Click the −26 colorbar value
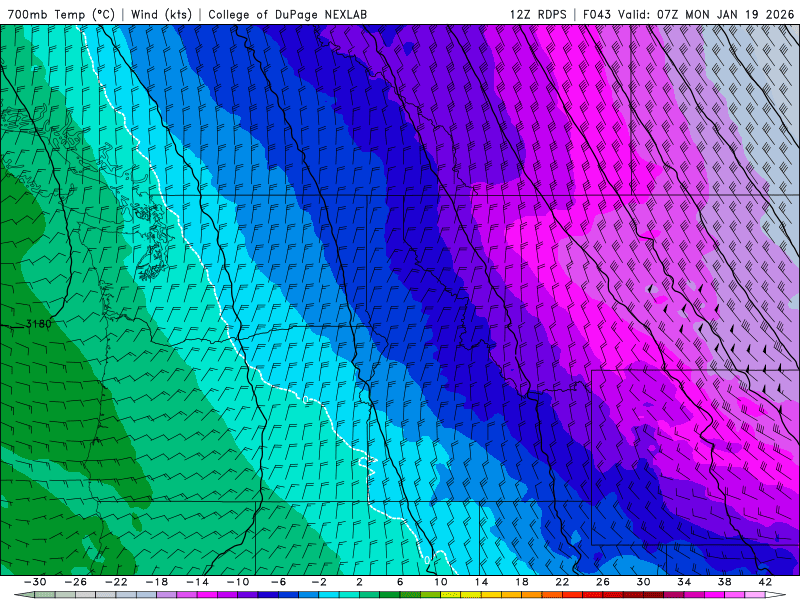 [x=76, y=582]
